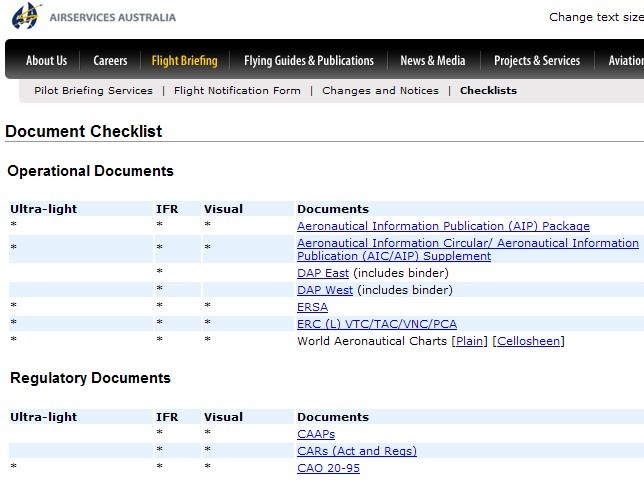Screen dimensions: 644x489
Task: Open Flying Guides & Publications menu
Action: pyautogui.click(x=309, y=61)
